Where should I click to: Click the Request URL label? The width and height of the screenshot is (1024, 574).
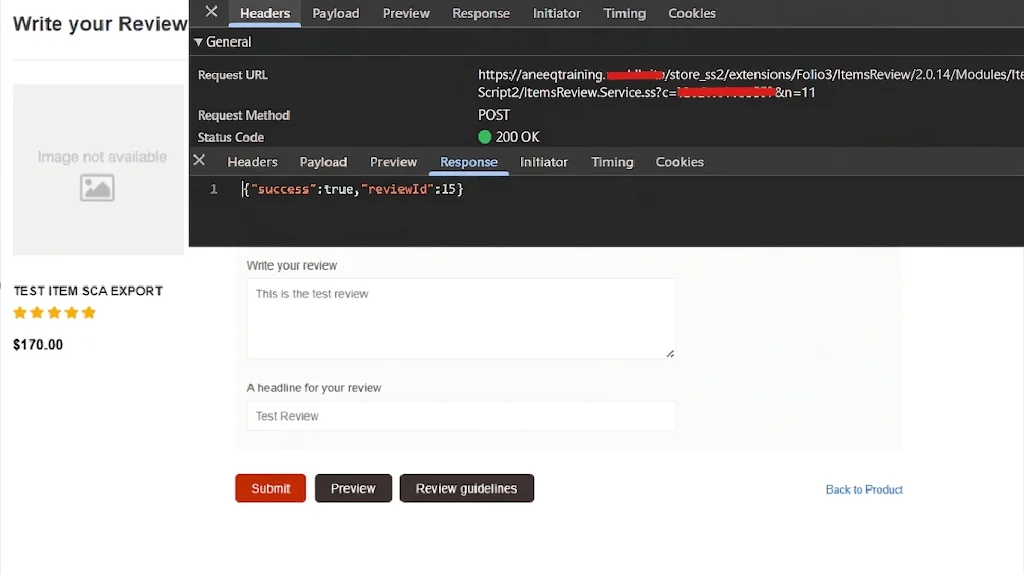[x=232, y=75]
